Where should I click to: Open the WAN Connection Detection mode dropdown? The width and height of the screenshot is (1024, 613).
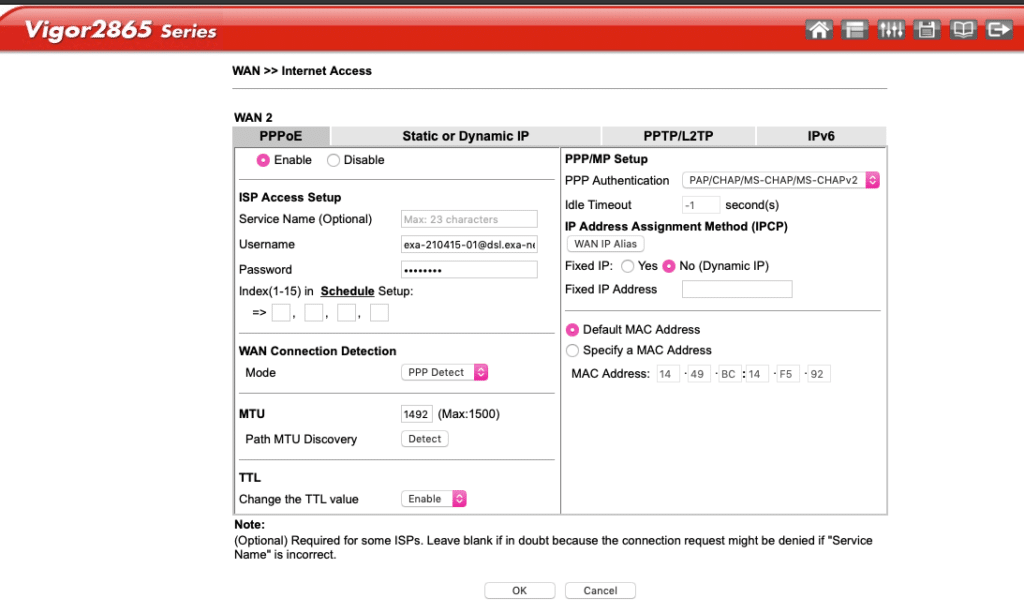pos(444,372)
